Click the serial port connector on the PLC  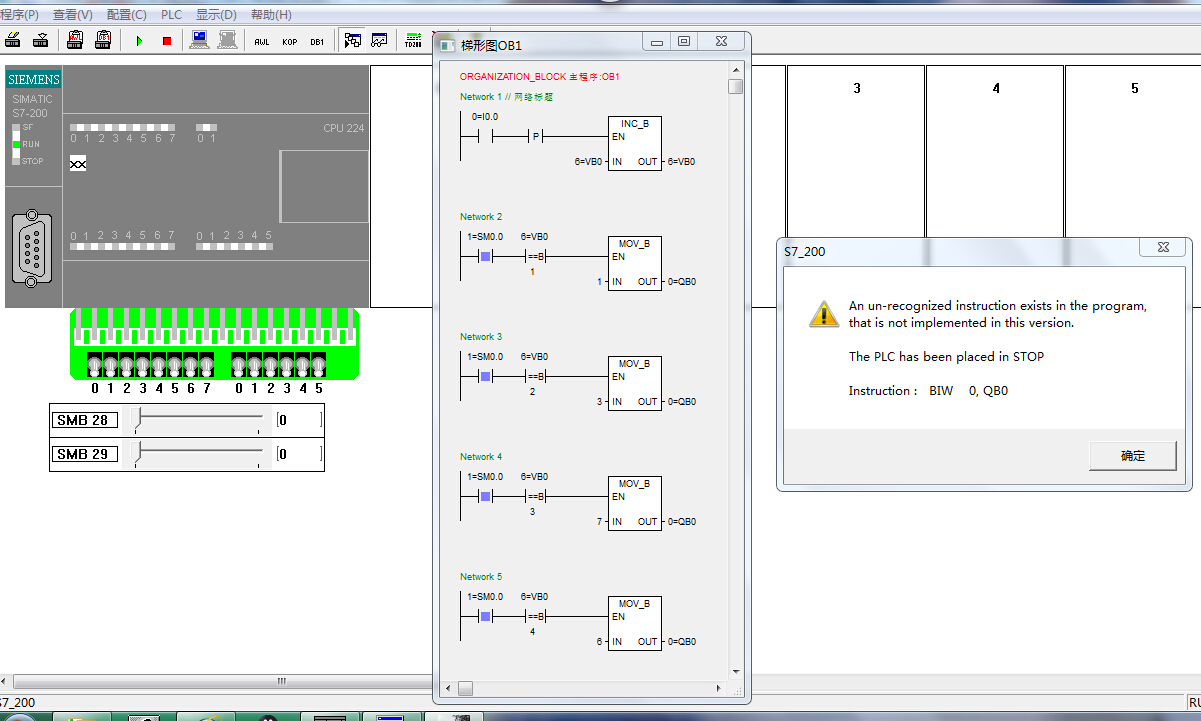pos(33,249)
